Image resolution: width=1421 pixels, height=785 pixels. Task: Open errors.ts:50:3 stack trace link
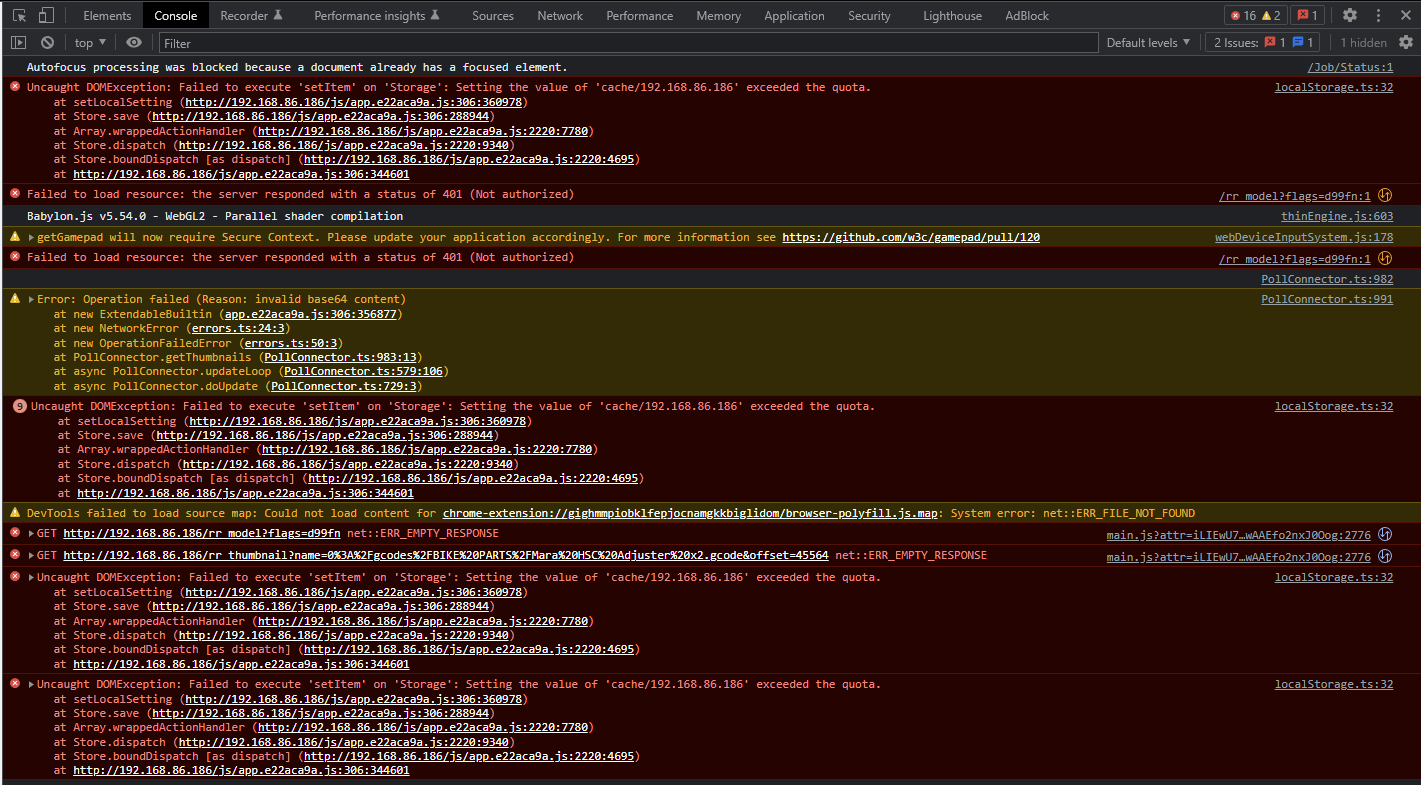click(x=291, y=343)
